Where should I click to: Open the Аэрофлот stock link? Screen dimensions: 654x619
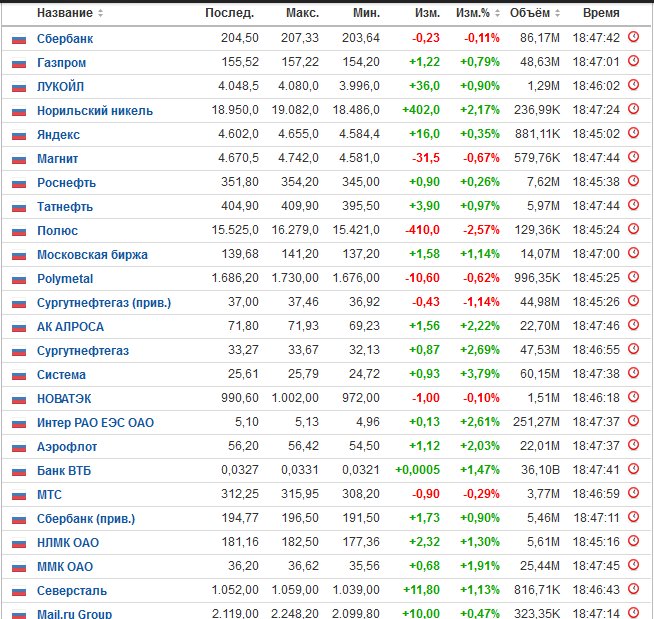pos(67,447)
